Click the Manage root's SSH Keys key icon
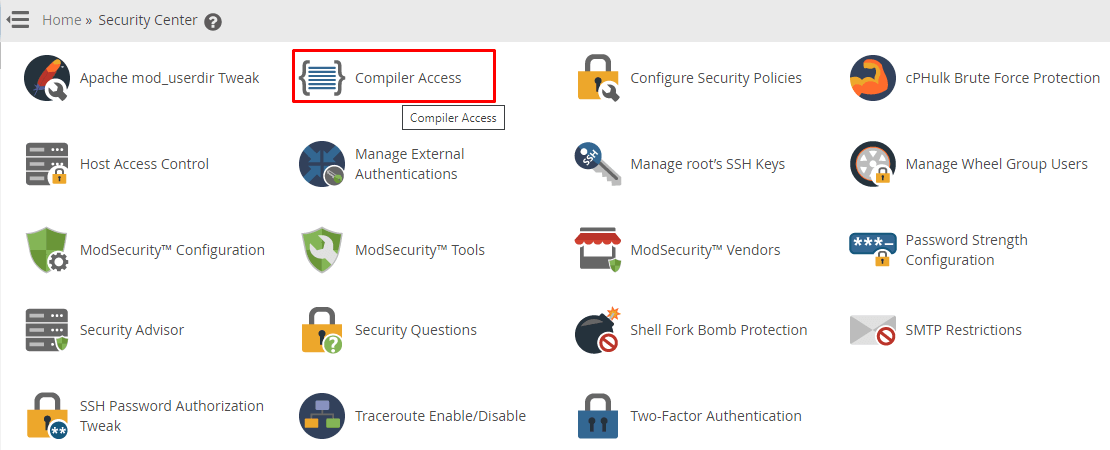This screenshot has width=1110, height=450. [x=597, y=164]
